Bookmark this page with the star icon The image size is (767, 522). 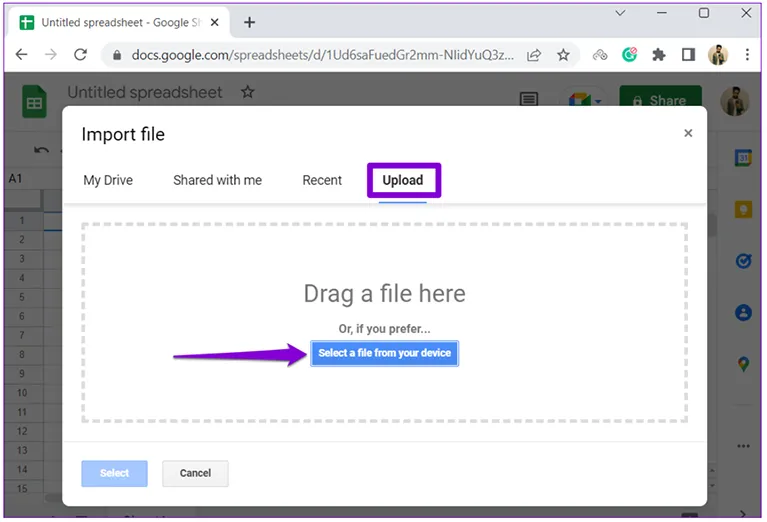pos(563,55)
